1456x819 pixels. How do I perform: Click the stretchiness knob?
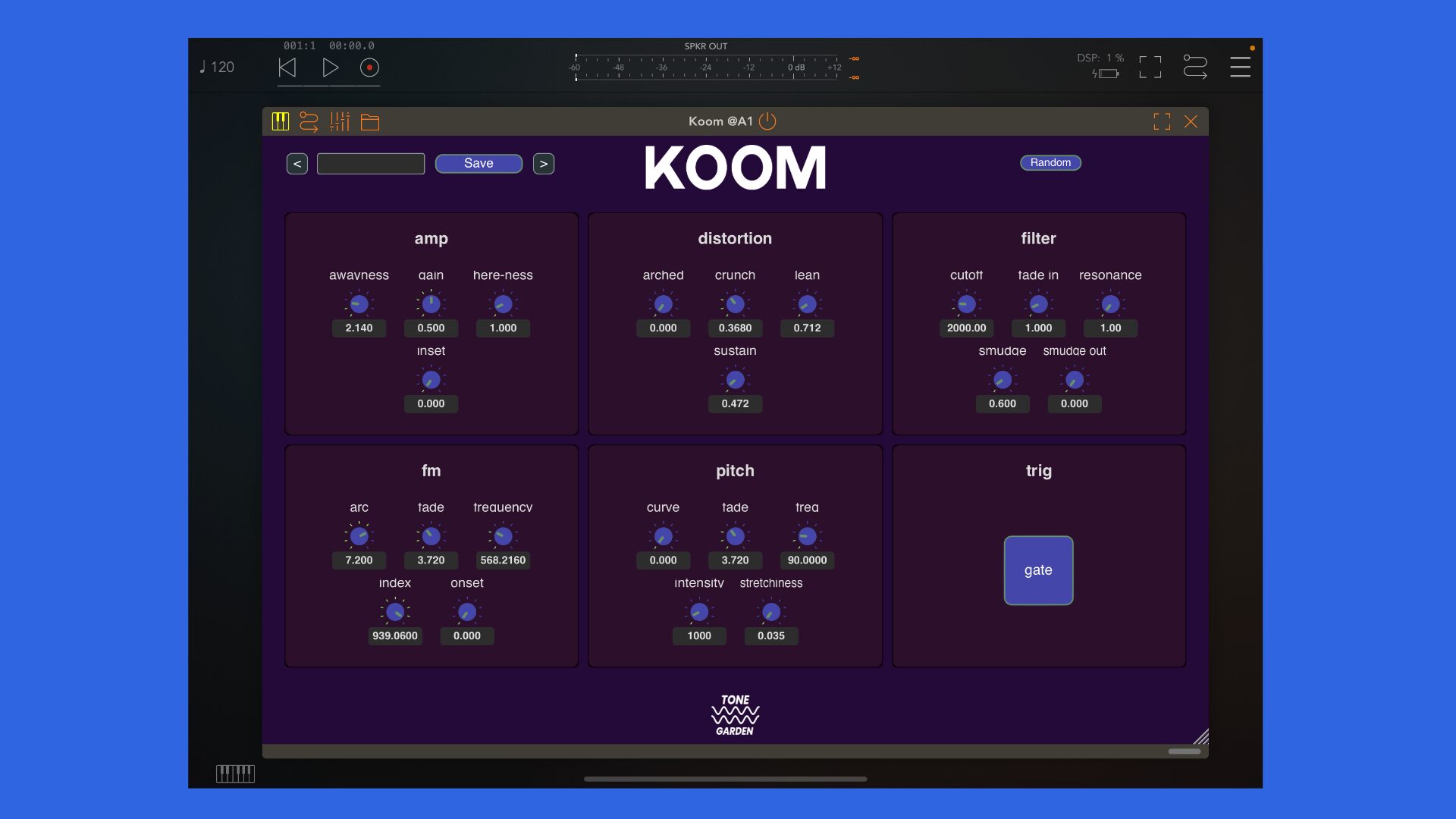pos(771,612)
